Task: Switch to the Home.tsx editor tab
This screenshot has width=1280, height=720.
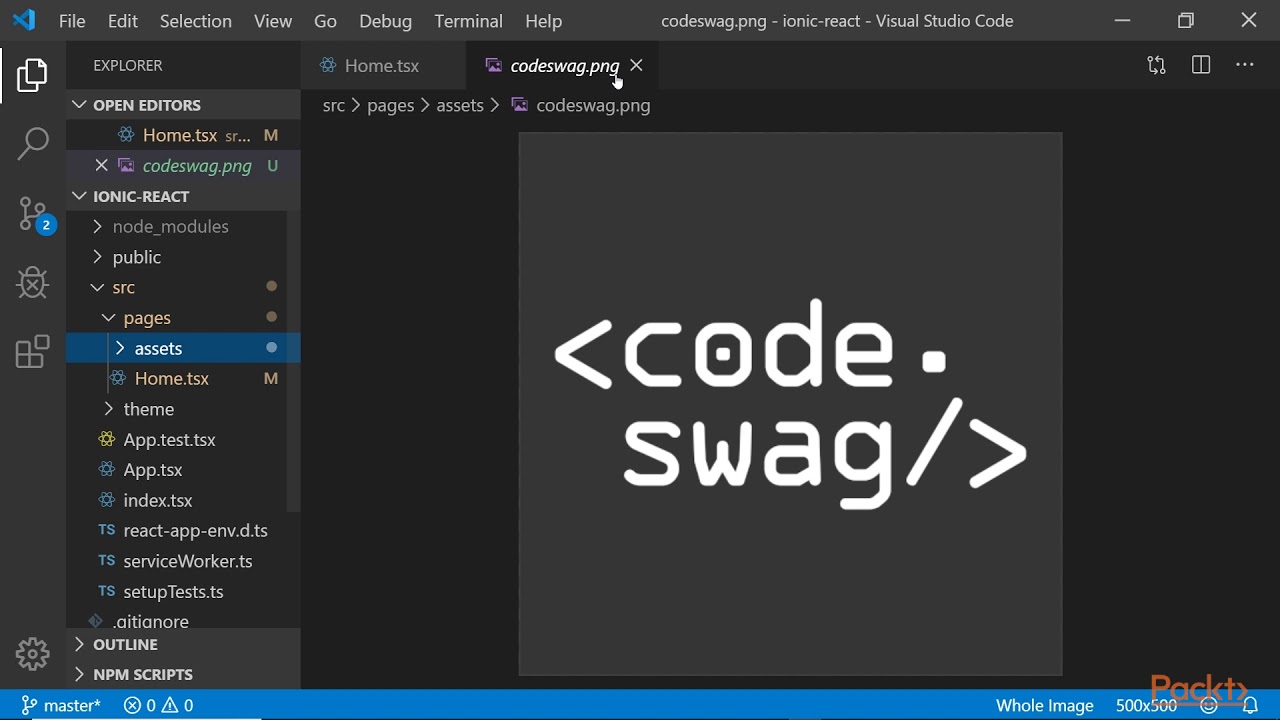Action: (383, 66)
